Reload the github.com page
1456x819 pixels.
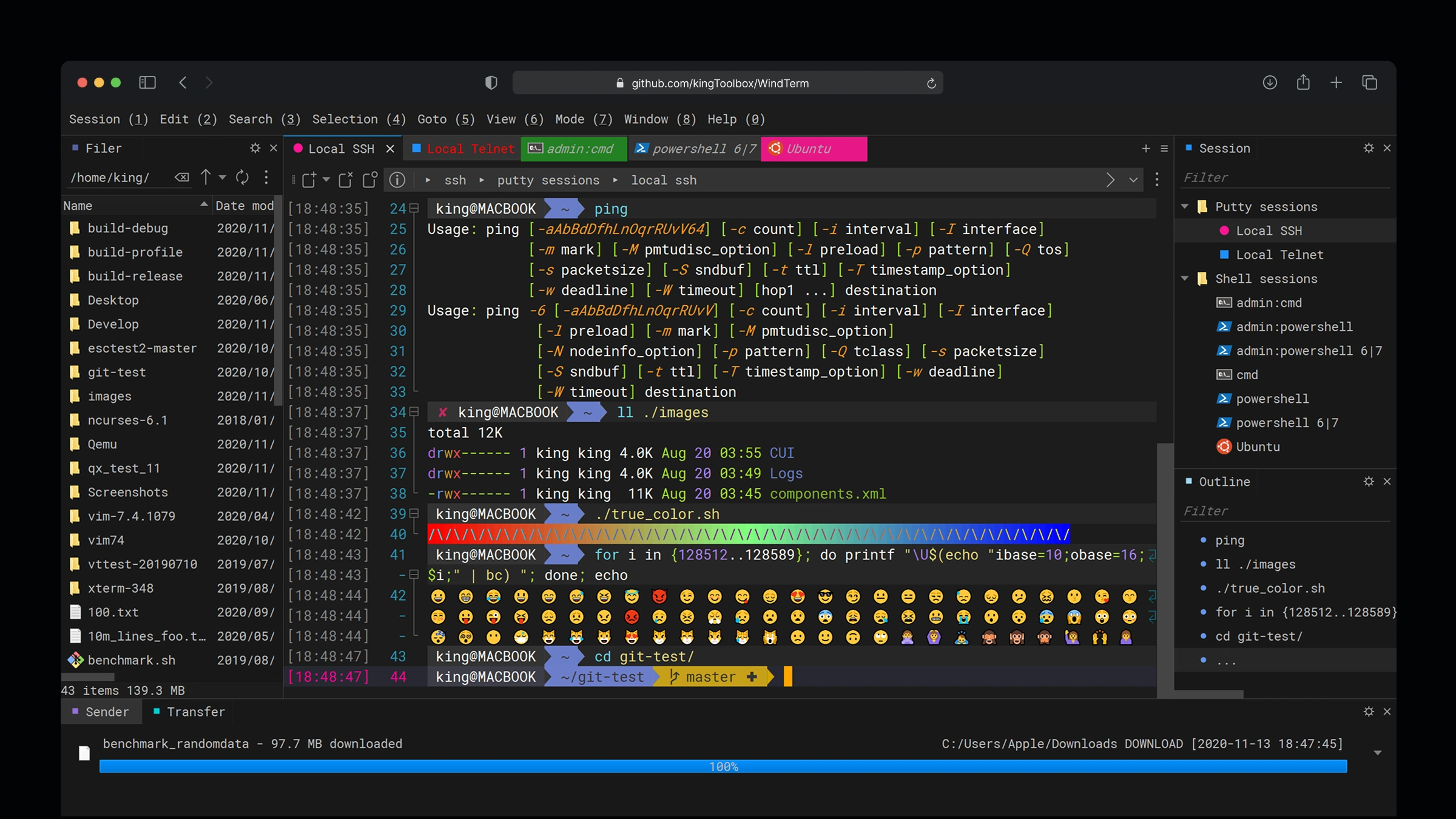931,83
